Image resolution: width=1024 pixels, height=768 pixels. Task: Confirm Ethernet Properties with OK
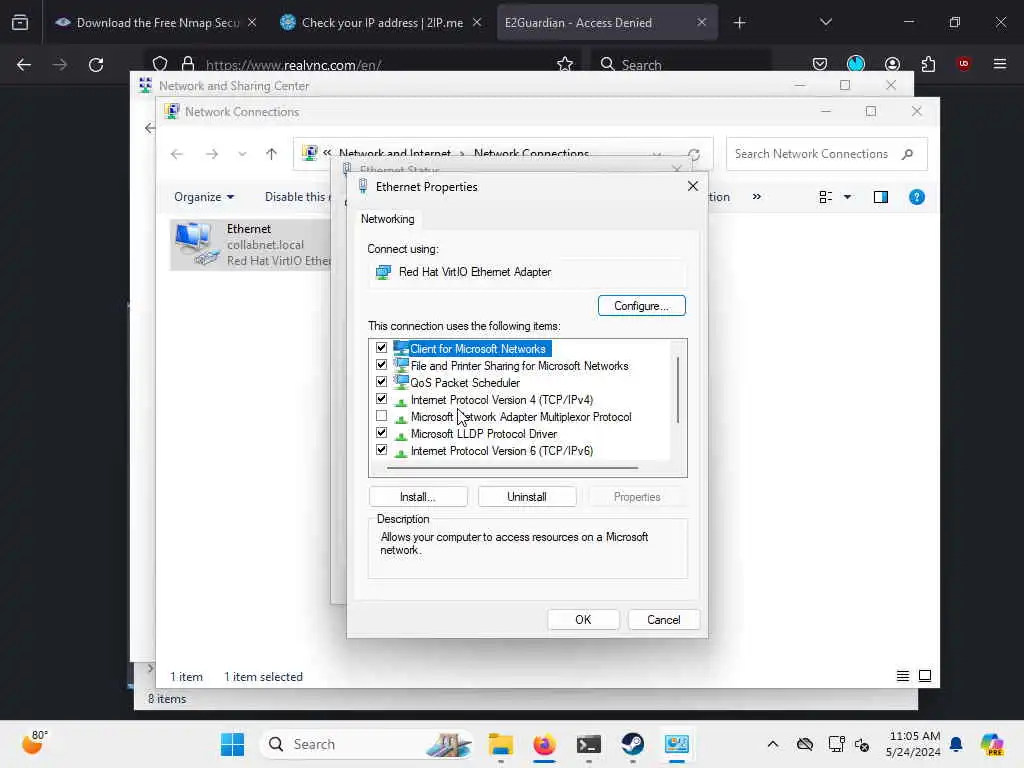[583, 620]
